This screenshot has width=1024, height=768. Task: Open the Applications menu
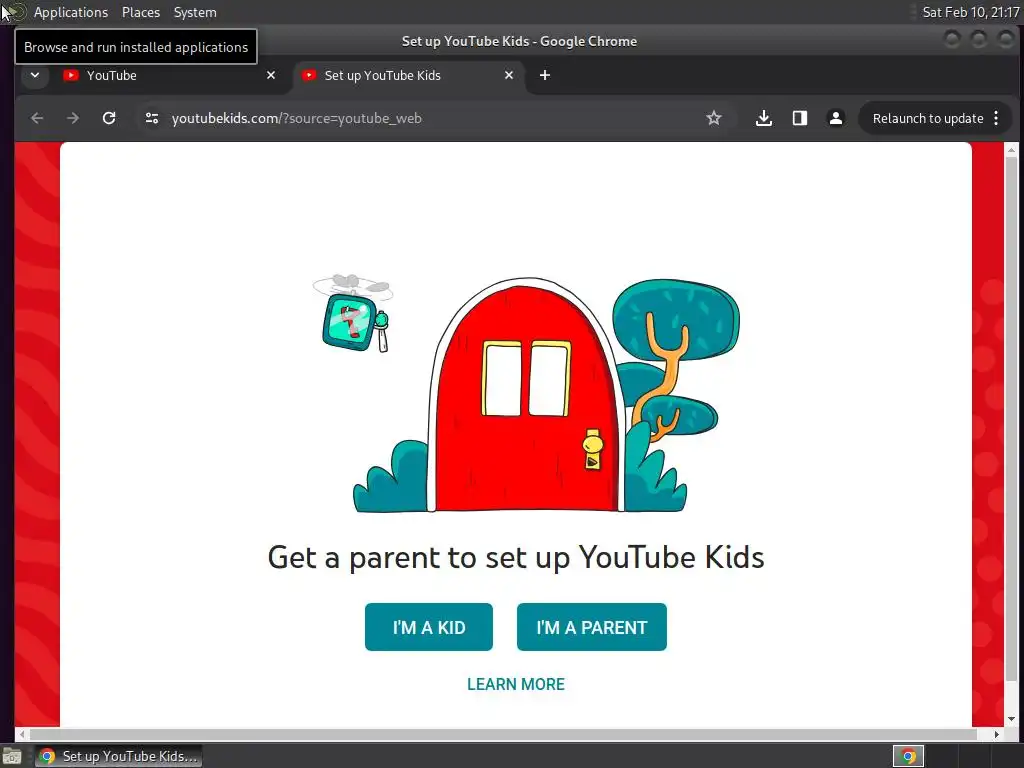coord(71,12)
